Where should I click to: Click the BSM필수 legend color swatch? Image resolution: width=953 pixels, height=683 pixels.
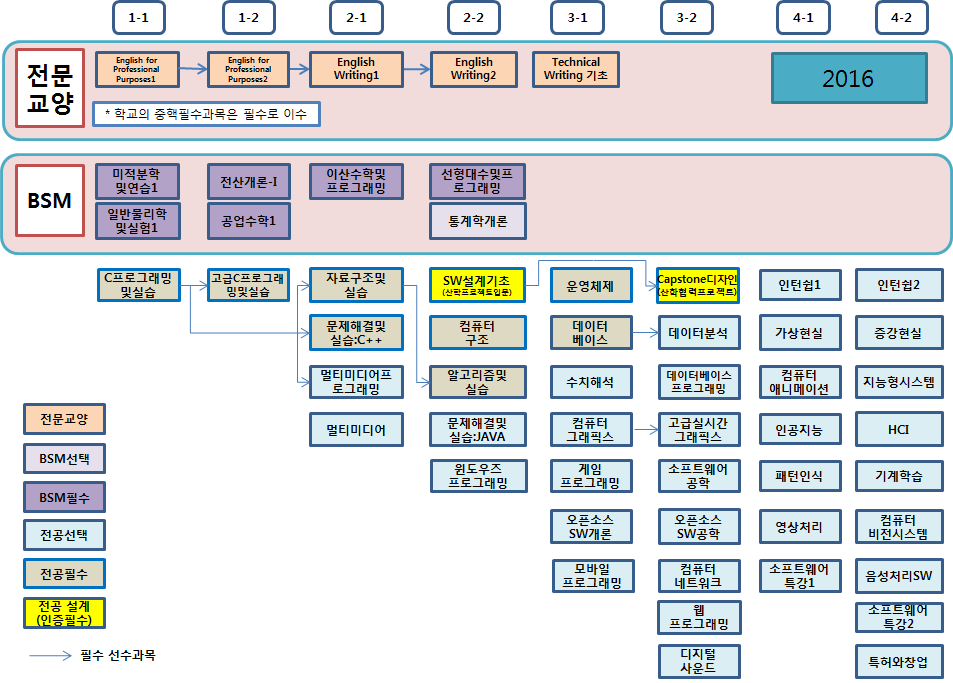click(64, 496)
